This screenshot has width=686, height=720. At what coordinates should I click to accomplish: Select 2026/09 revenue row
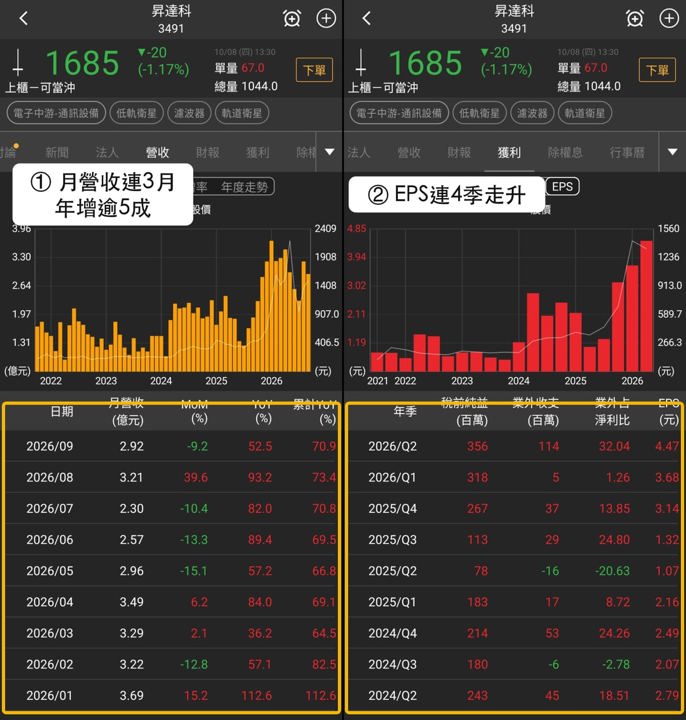point(172,446)
